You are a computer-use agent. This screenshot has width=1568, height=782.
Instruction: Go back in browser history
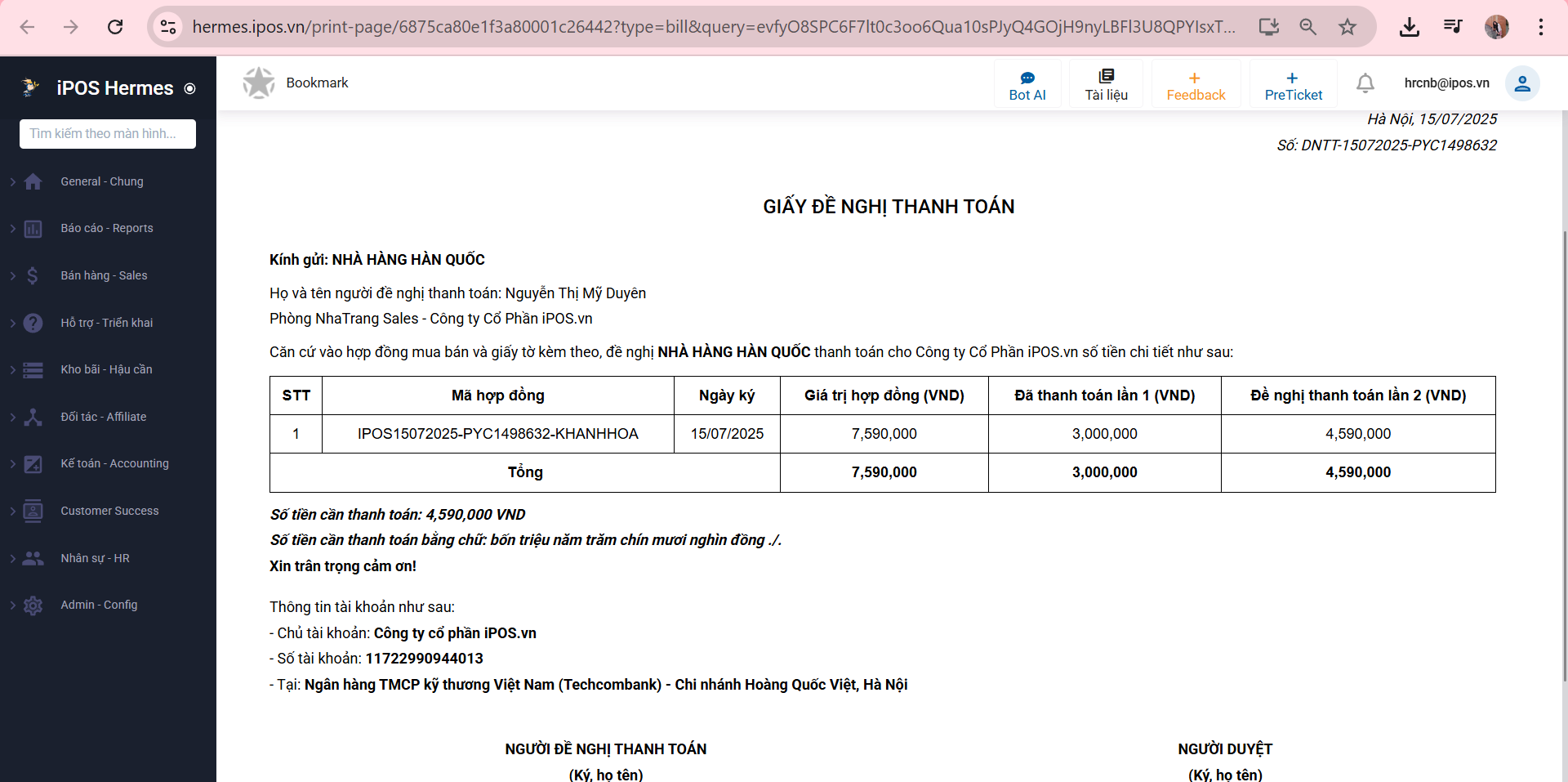coord(27,27)
